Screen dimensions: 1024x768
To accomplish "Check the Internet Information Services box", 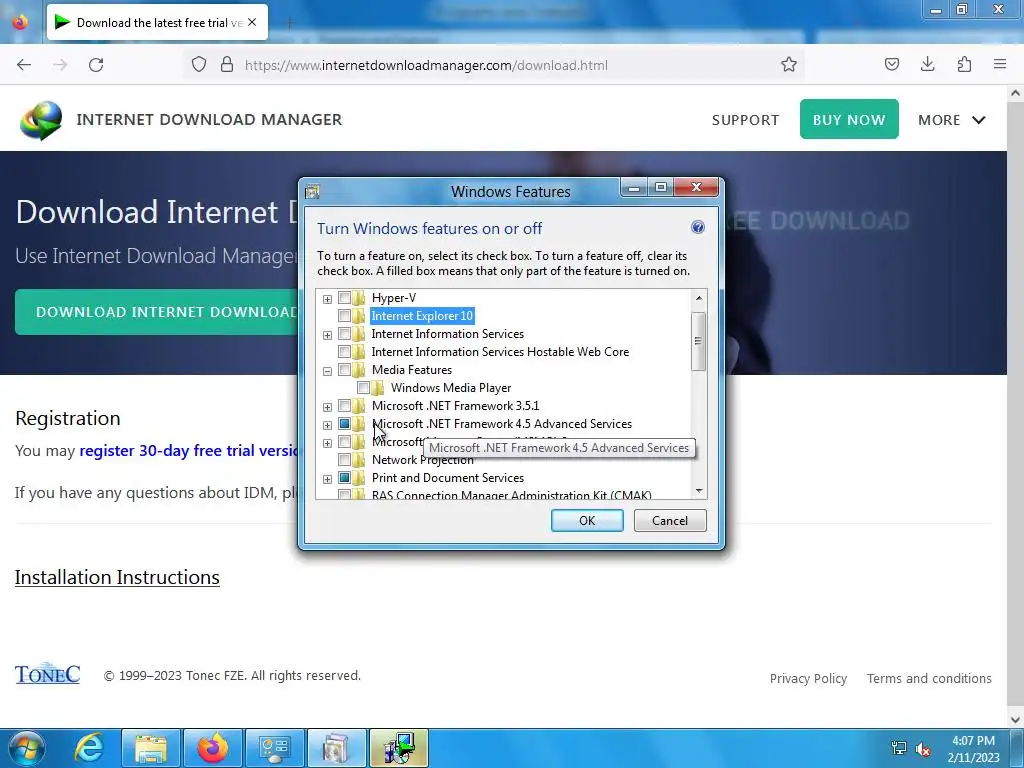I will click(344, 334).
